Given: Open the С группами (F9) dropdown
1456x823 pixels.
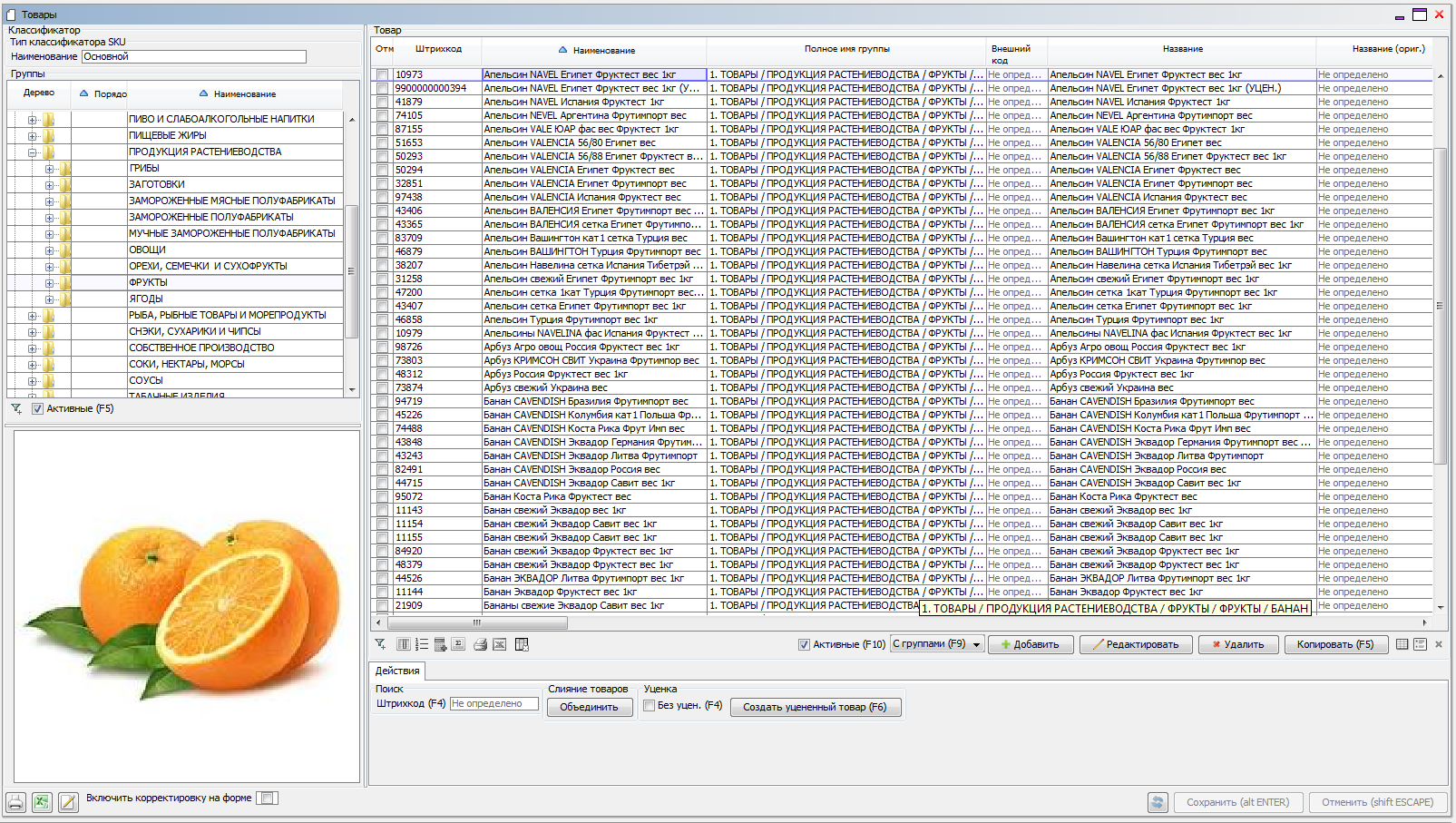Looking at the screenshot, I should [x=976, y=644].
